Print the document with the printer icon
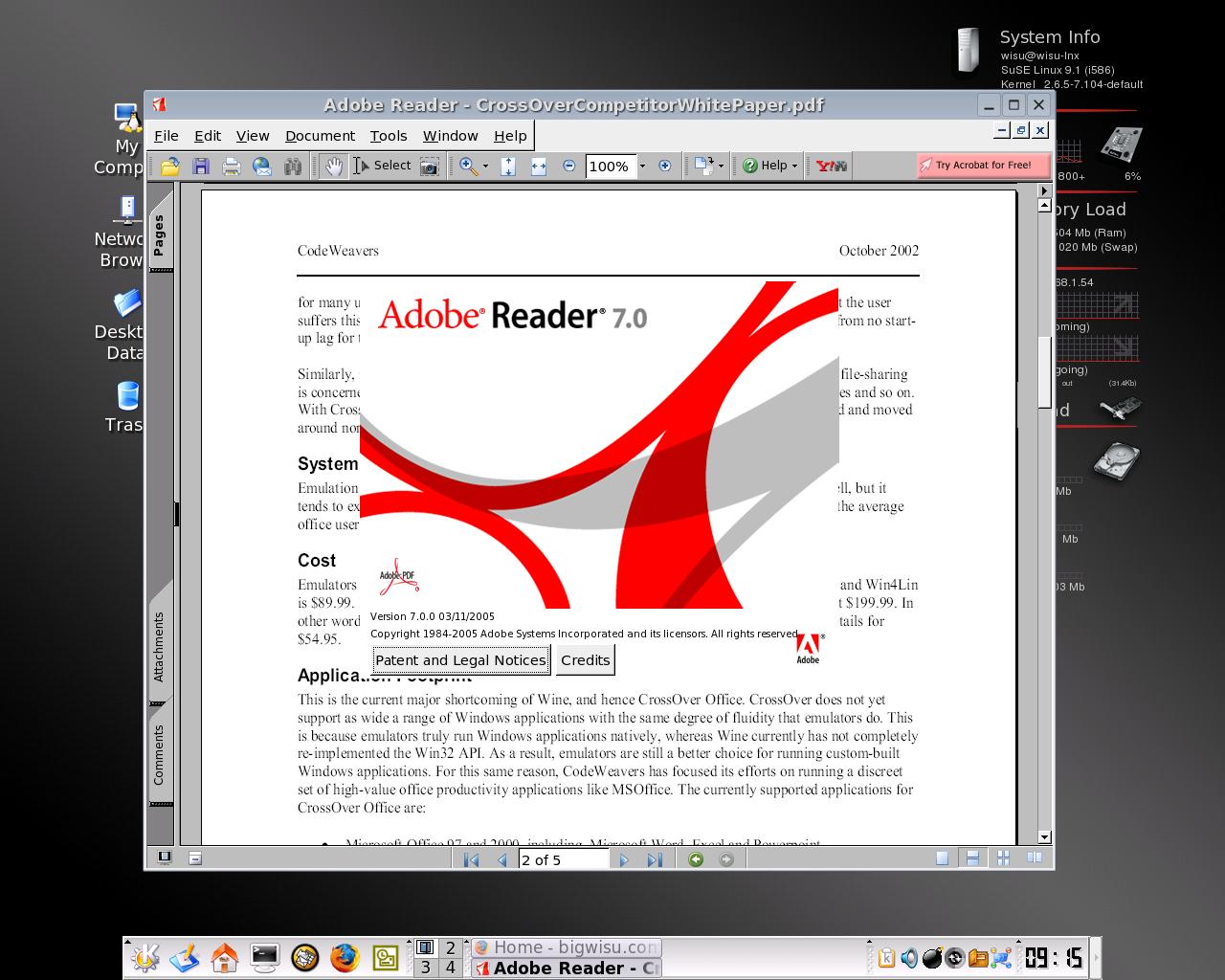Image resolution: width=1225 pixels, height=980 pixels. pyautogui.click(x=232, y=166)
